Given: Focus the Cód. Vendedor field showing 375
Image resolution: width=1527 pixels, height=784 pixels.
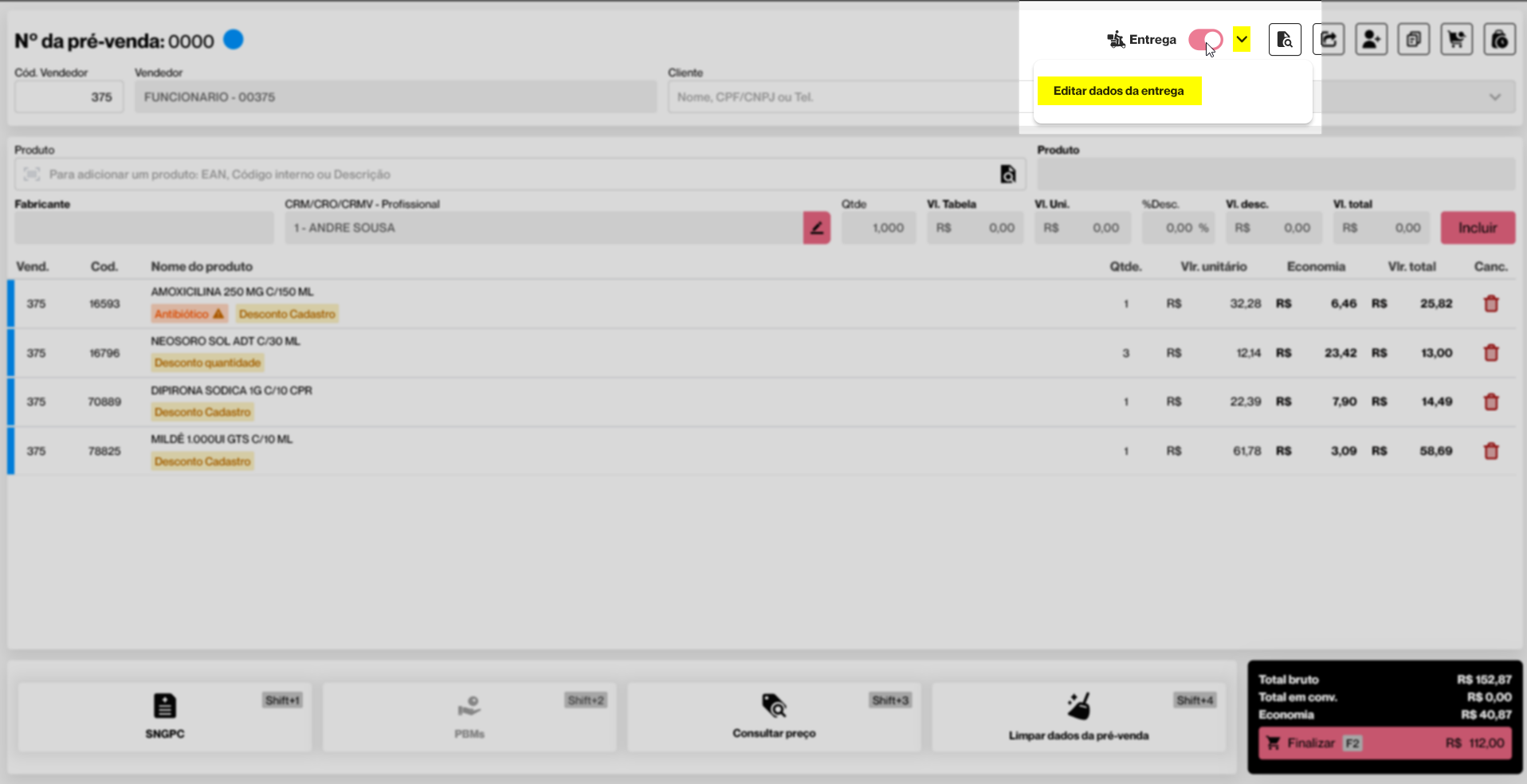Looking at the screenshot, I should pos(69,97).
